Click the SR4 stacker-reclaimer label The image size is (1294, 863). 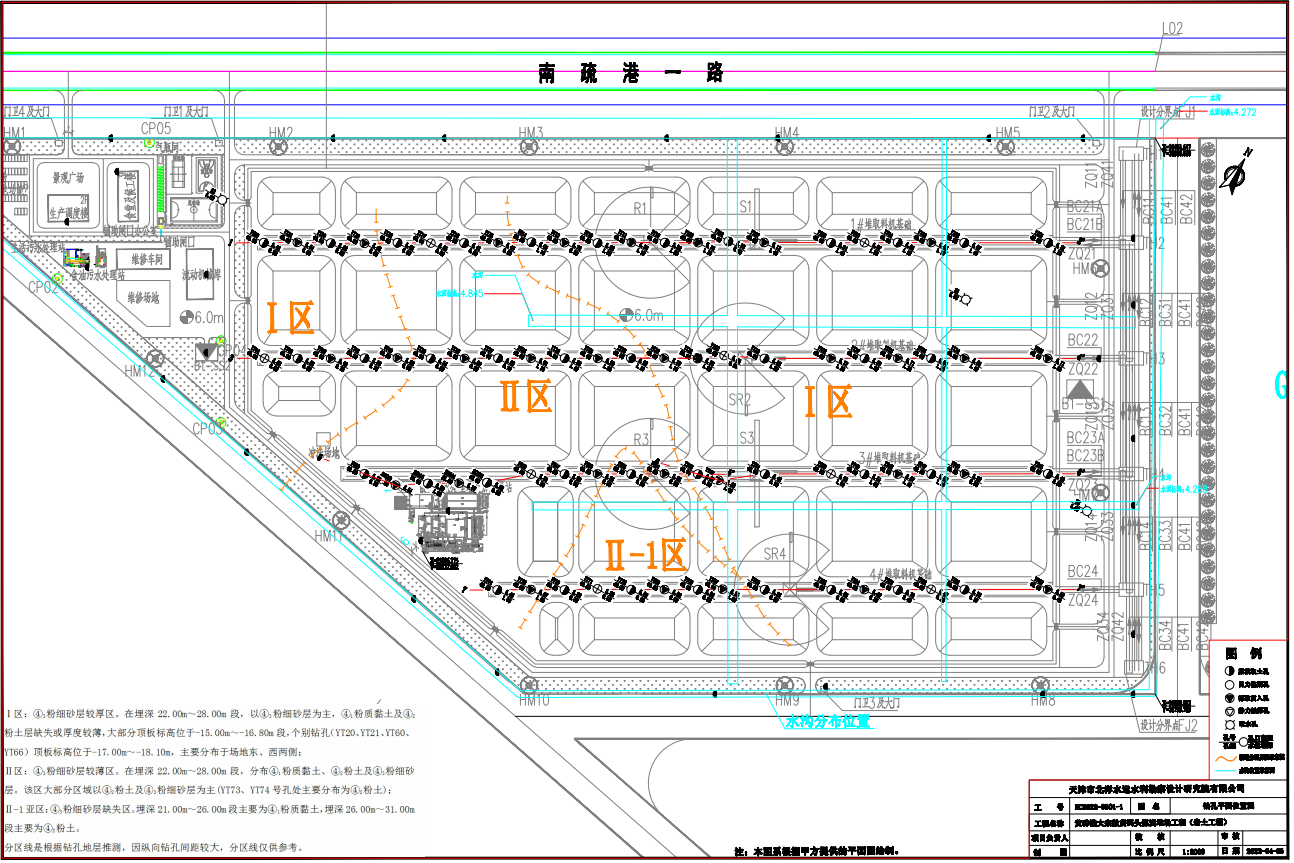tap(776, 554)
